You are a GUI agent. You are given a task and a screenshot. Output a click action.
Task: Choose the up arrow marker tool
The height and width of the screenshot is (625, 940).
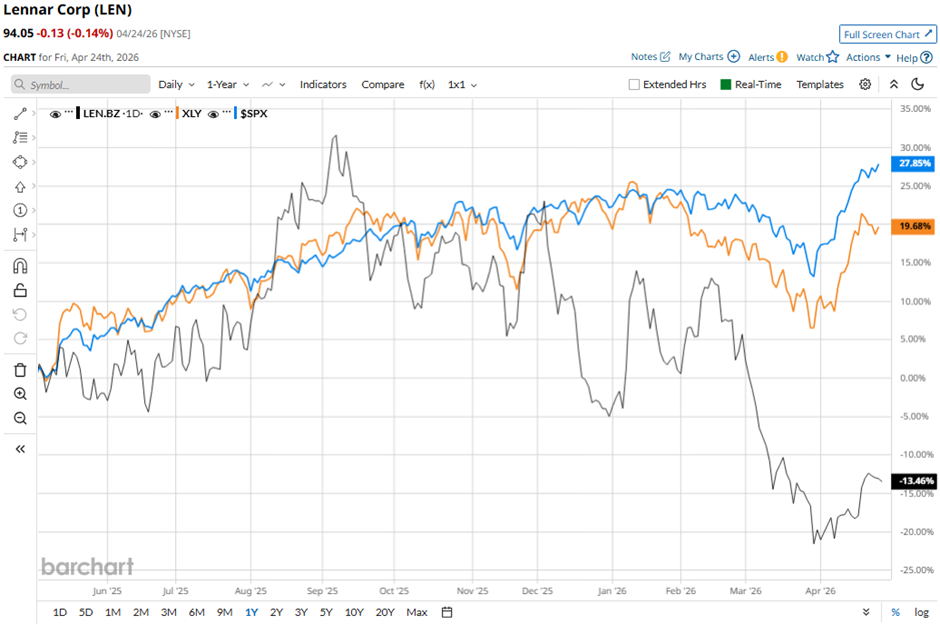(20, 186)
